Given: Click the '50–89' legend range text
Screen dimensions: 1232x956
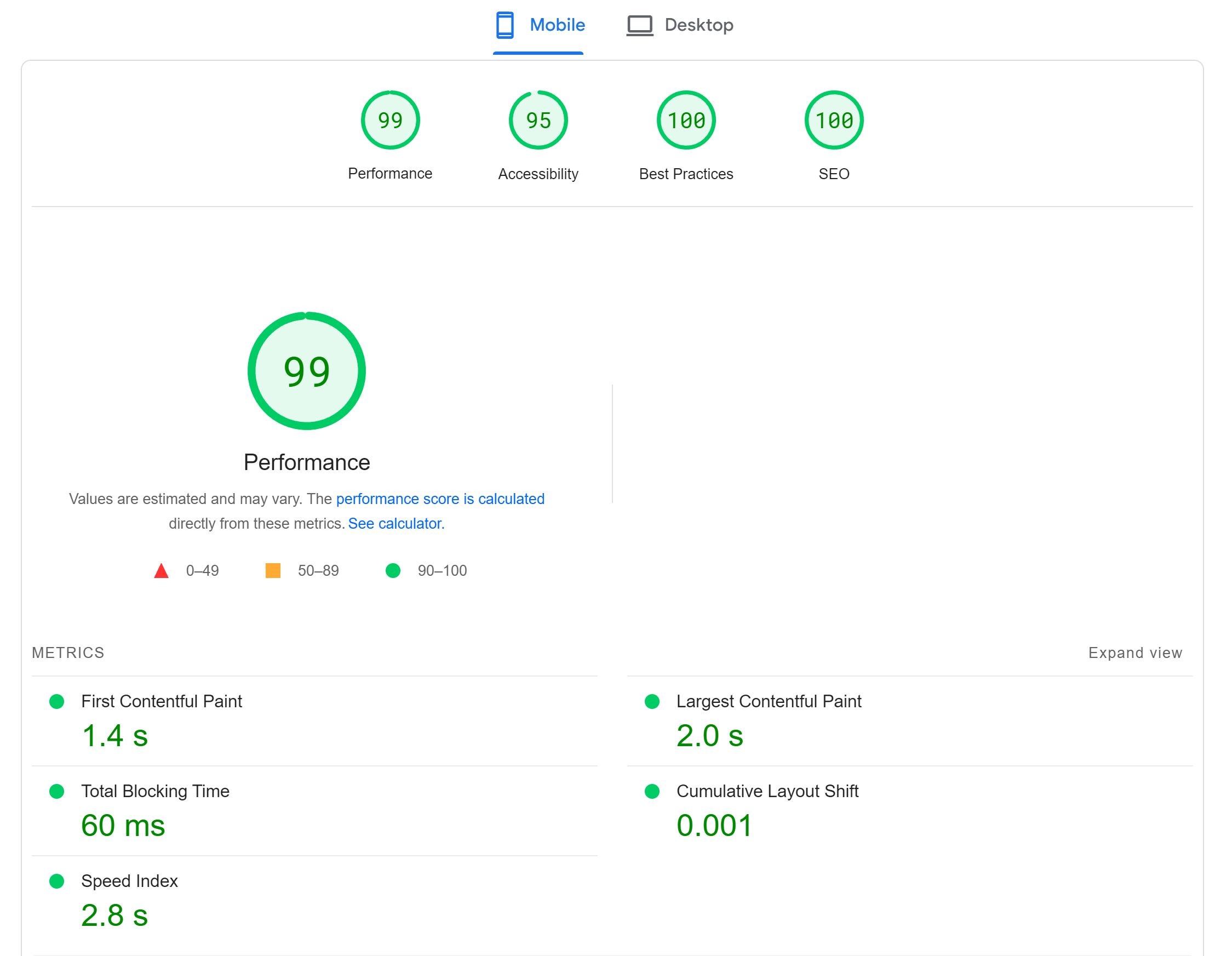Looking at the screenshot, I should [318, 571].
